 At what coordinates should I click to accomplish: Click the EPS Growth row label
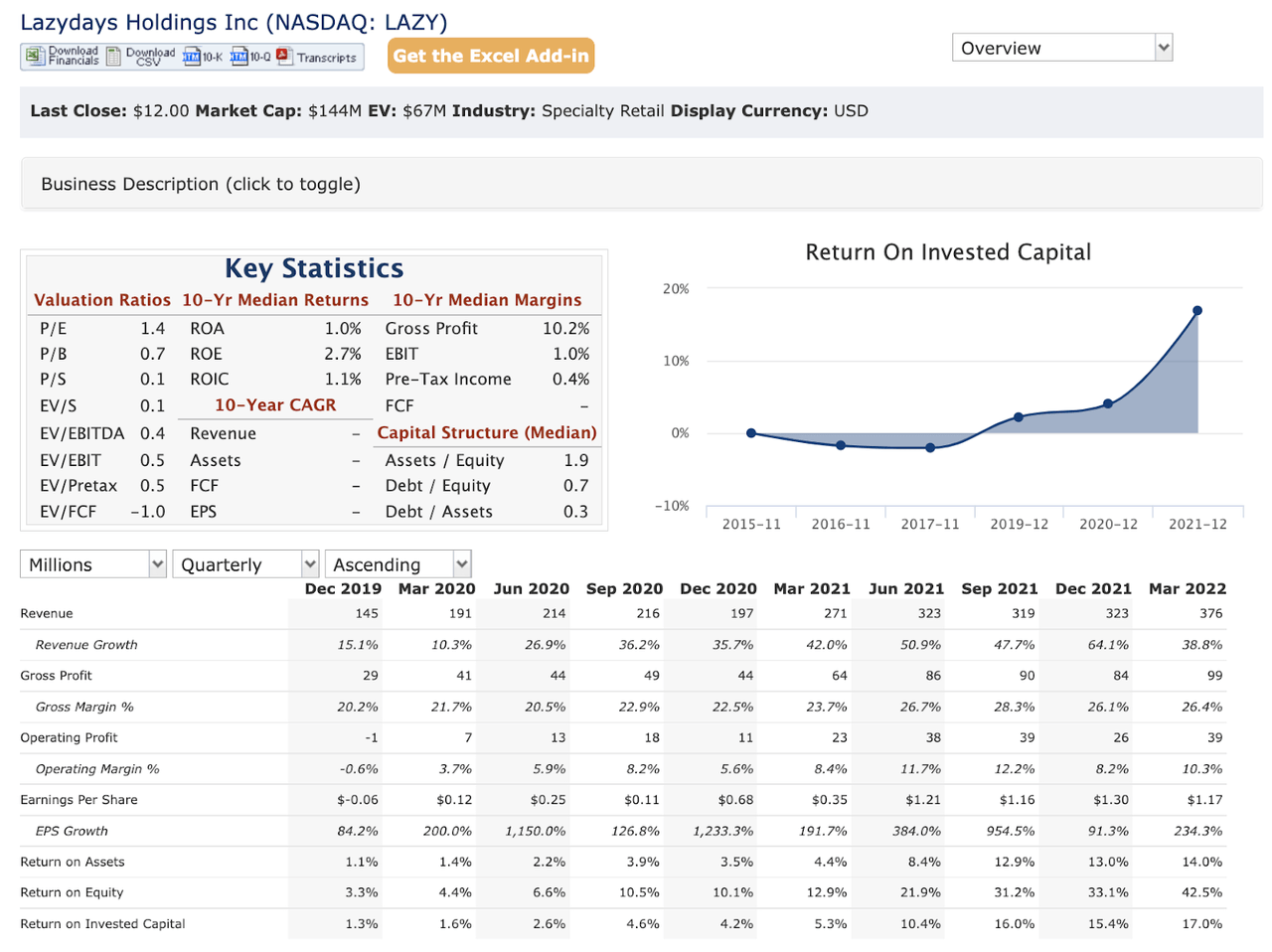coord(72,831)
